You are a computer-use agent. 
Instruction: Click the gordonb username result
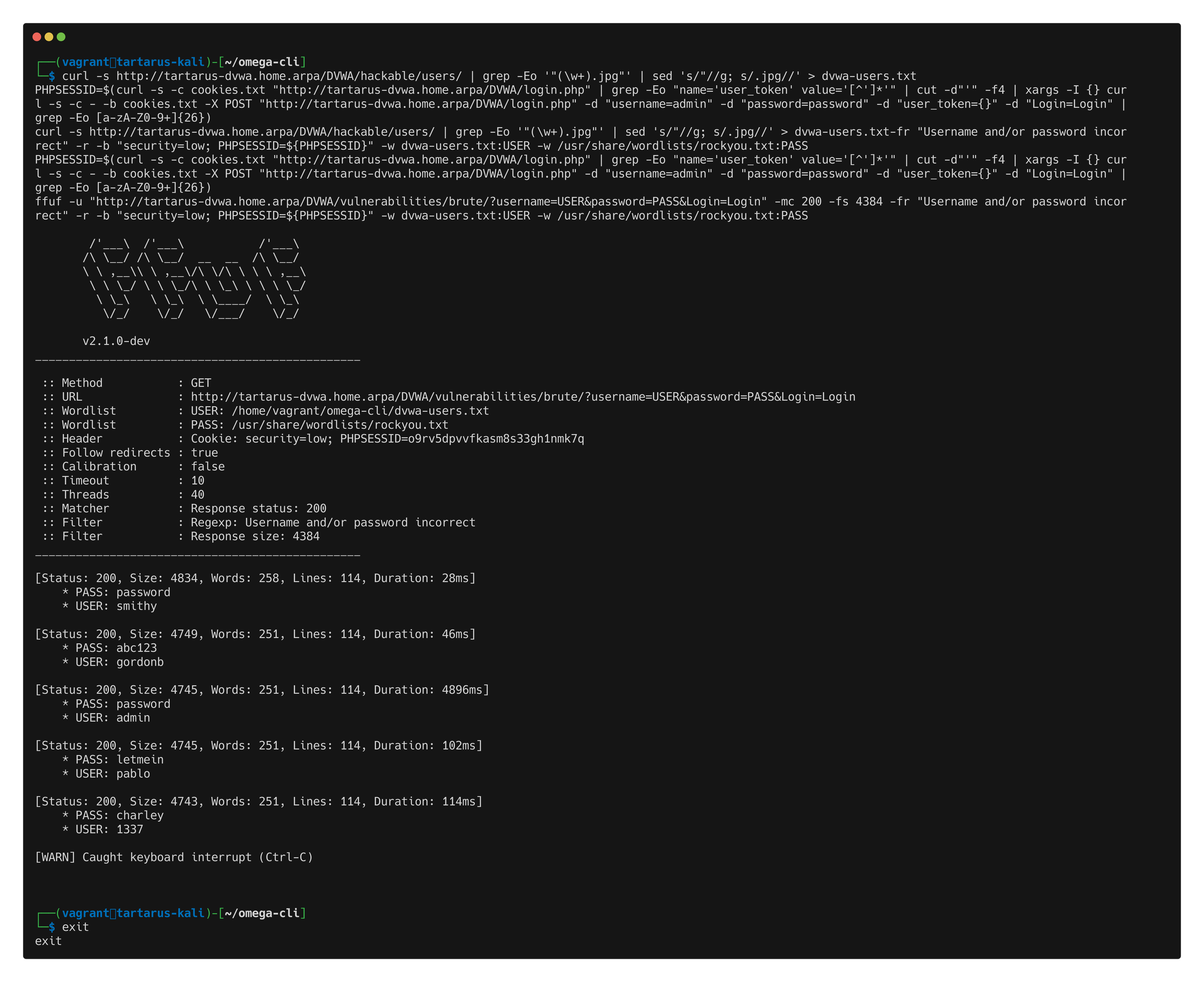(140, 662)
